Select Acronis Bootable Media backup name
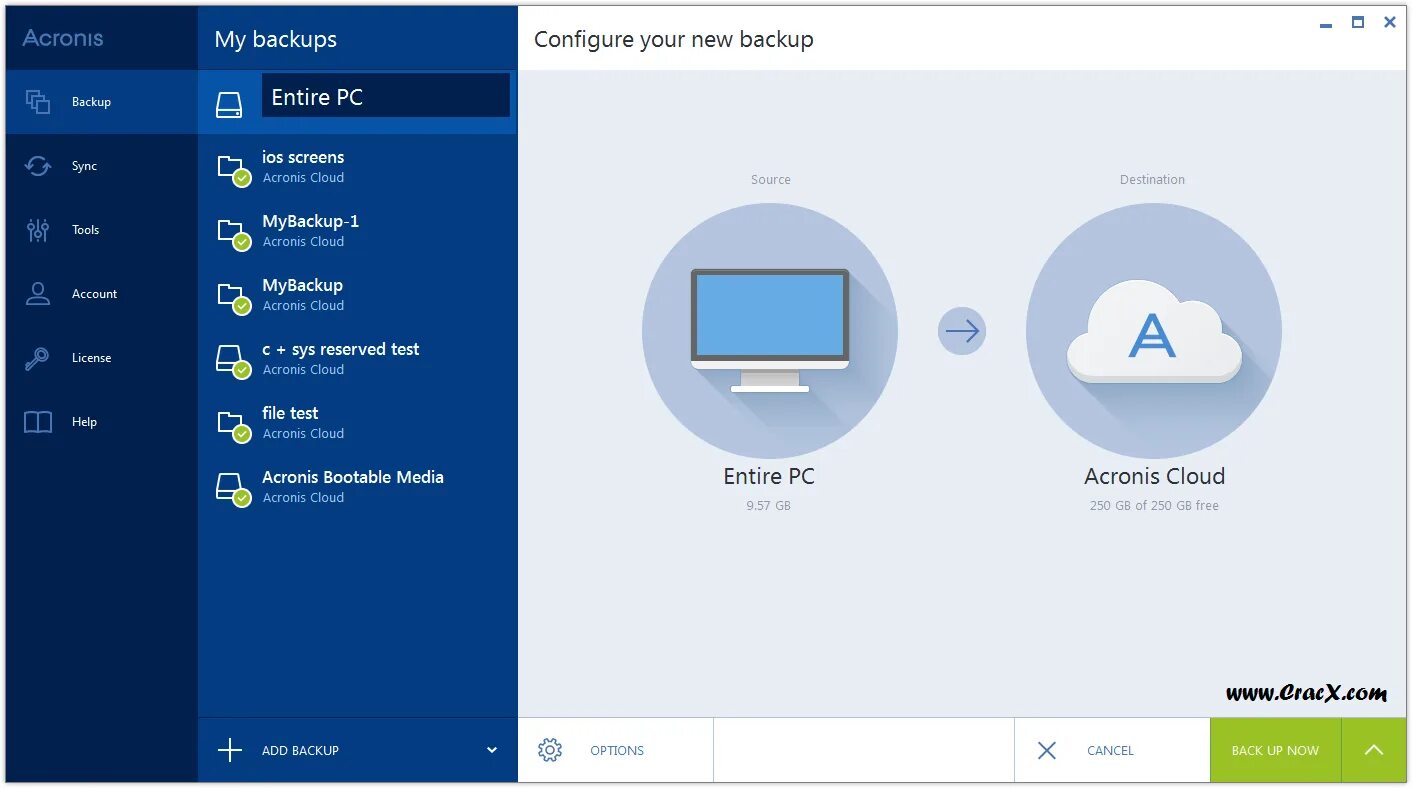This screenshot has width=1412, height=788. point(352,477)
